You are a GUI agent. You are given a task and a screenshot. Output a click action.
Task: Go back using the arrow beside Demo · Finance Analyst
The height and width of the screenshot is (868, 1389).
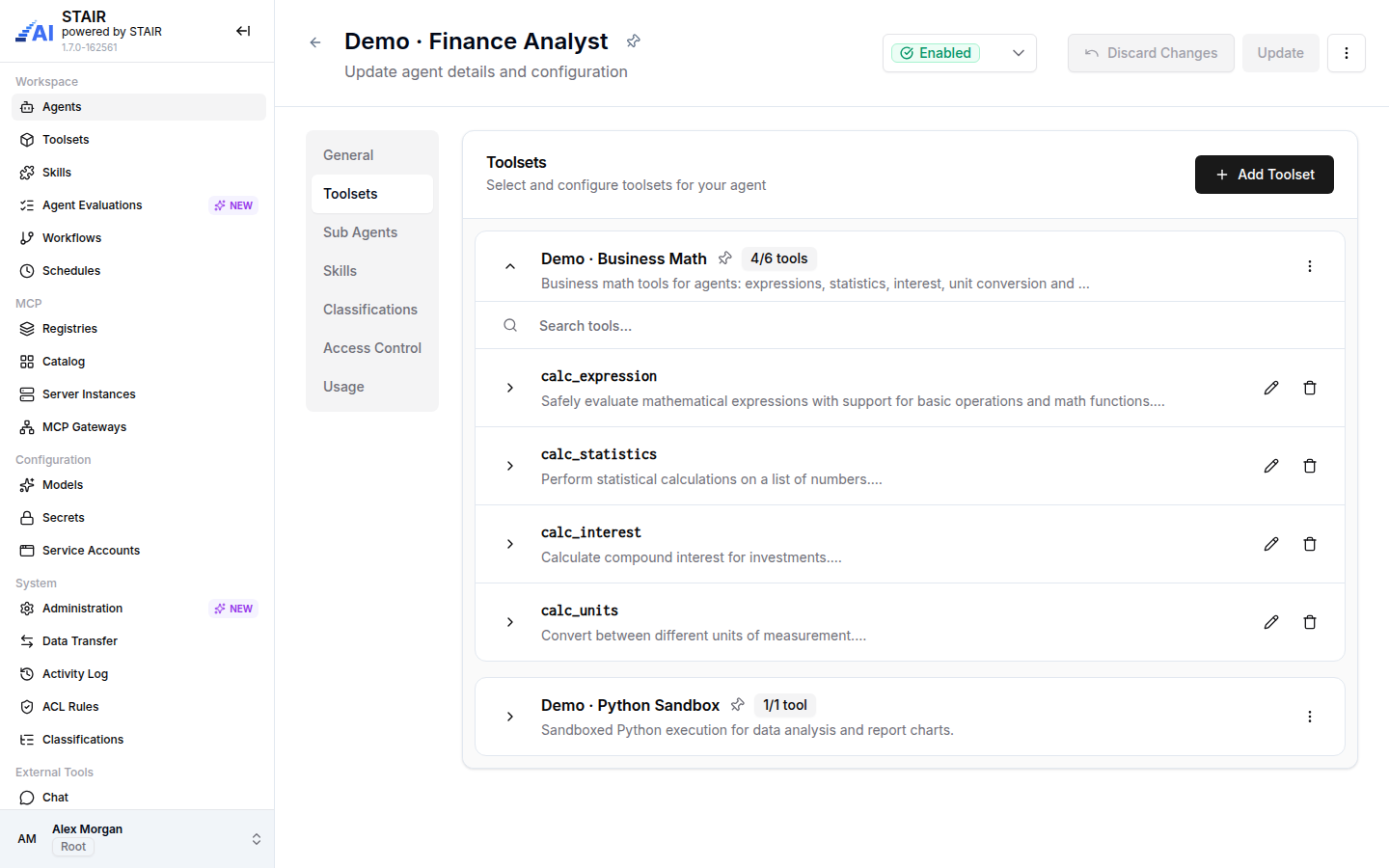point(315,42)
